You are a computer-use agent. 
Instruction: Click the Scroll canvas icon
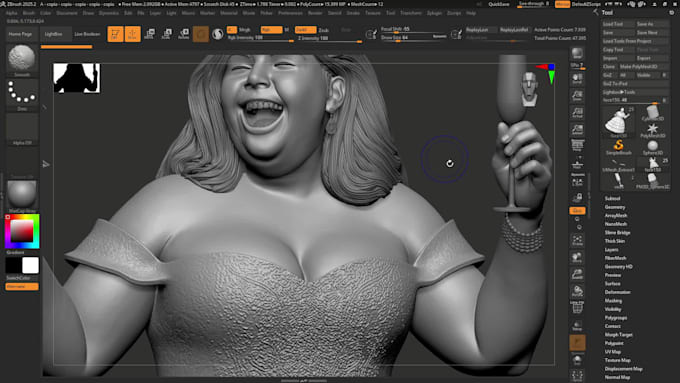coord(577,79)
